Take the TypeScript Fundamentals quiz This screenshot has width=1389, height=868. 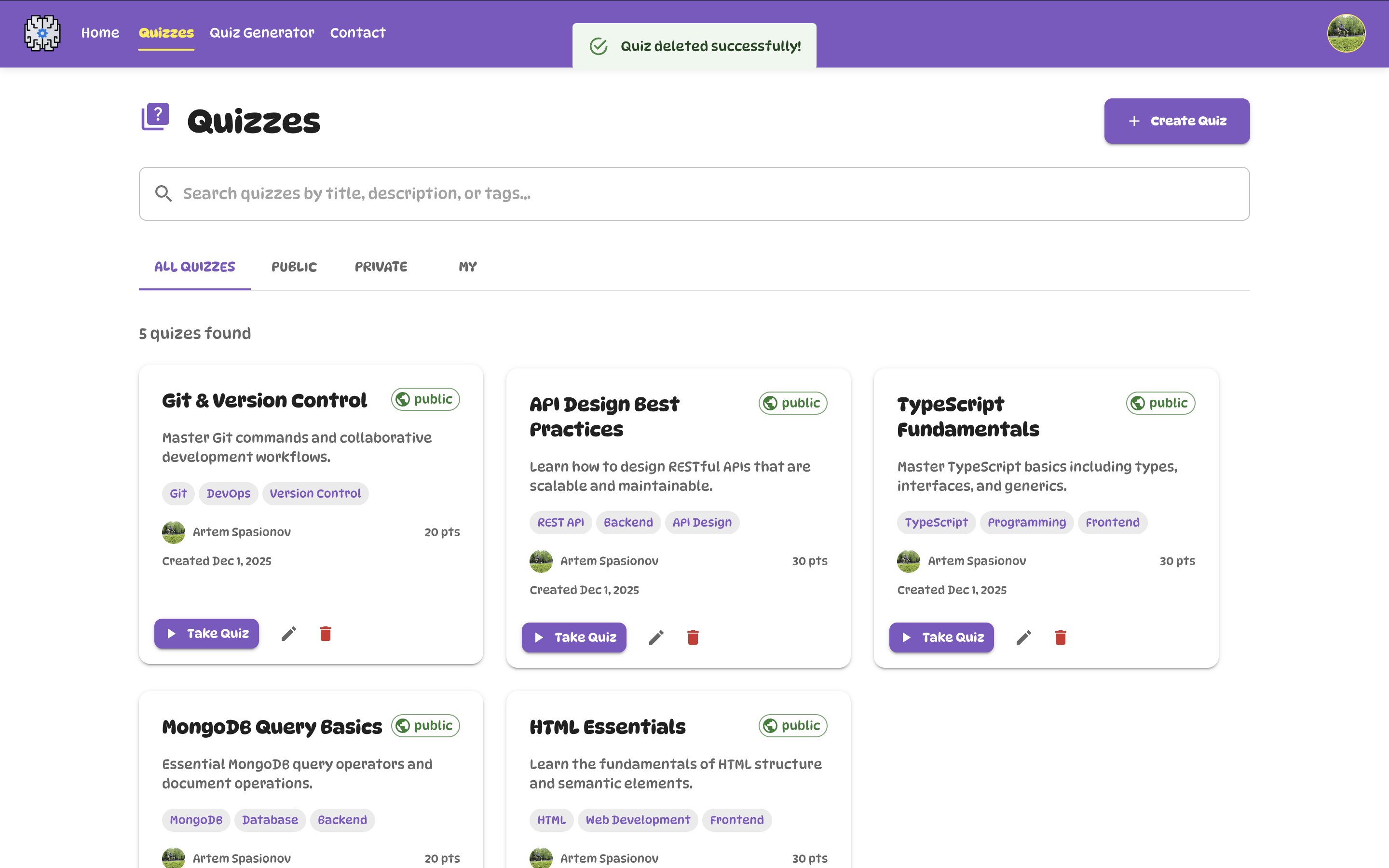click(x=941, y=637)
